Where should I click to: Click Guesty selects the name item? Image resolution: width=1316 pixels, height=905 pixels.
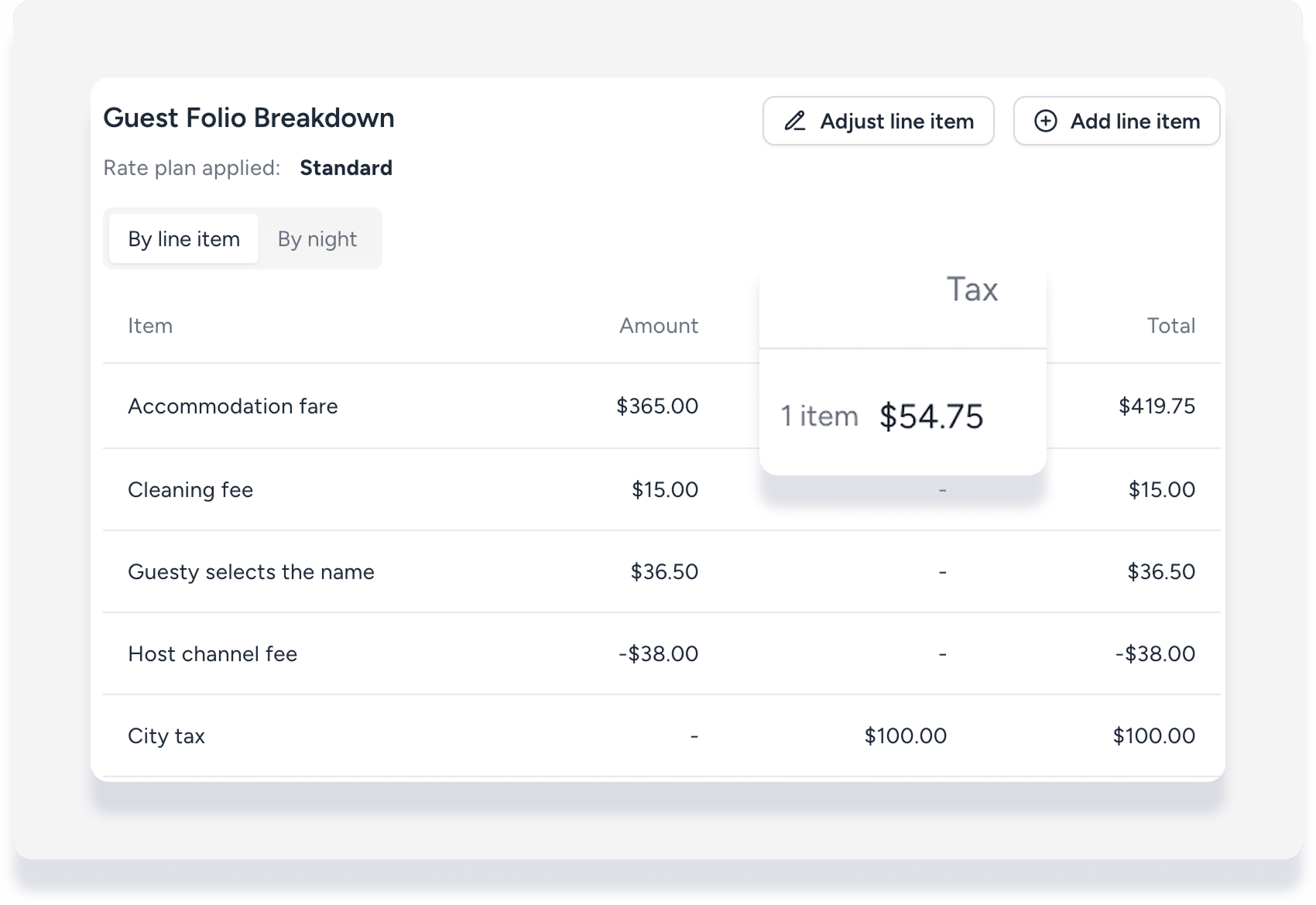click(251, 572)
